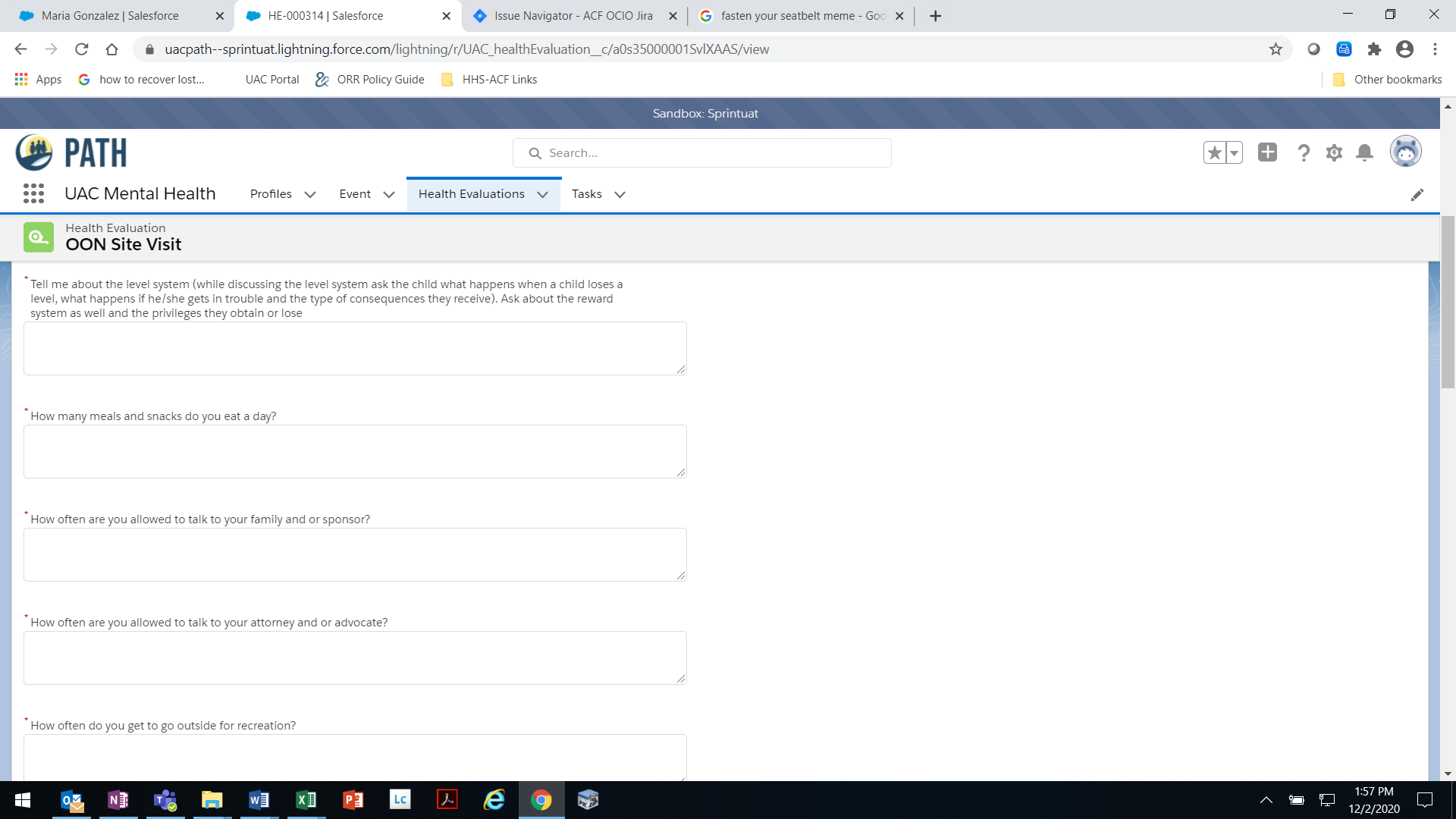
Task: Expand the Profiles tab chevron
Action: [310, 195]
